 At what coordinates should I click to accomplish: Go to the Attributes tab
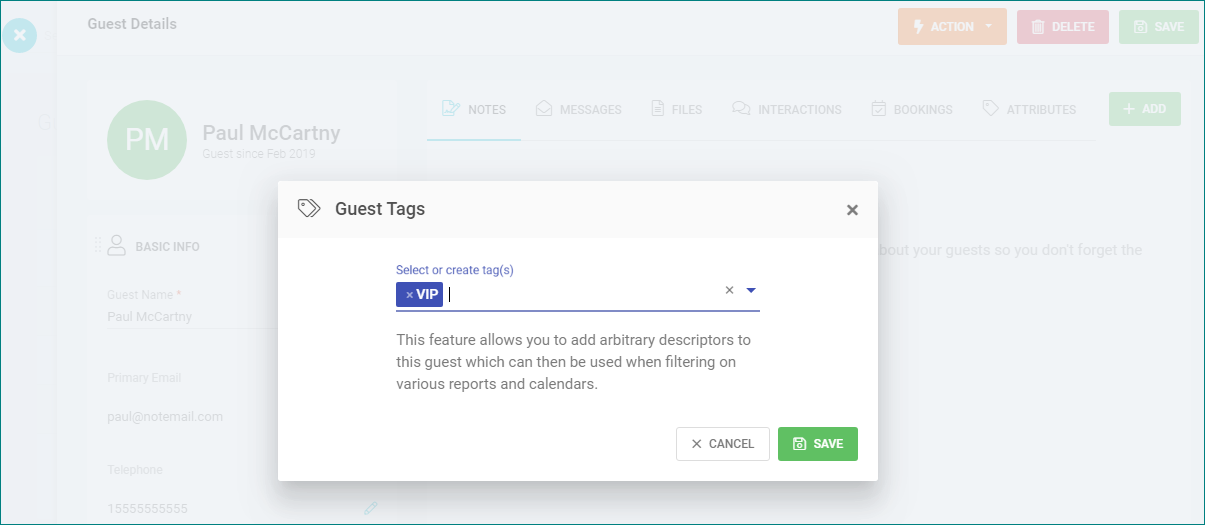coord(1028,109)
